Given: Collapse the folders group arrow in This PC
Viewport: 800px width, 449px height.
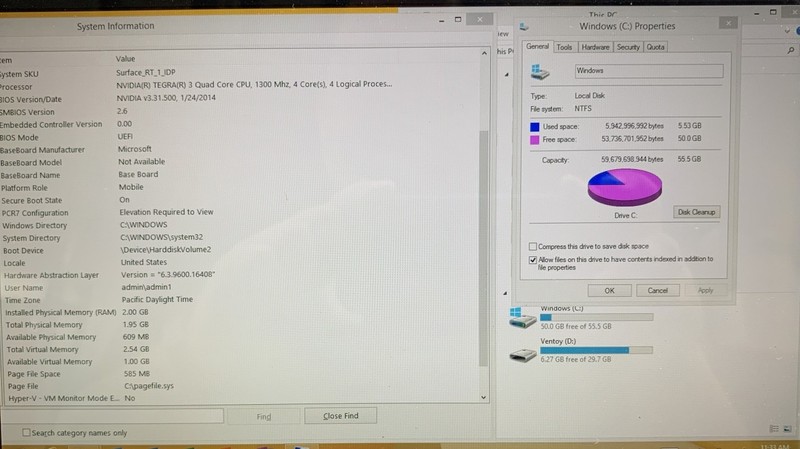Looking at the screenshot, I should pos(506,74).
